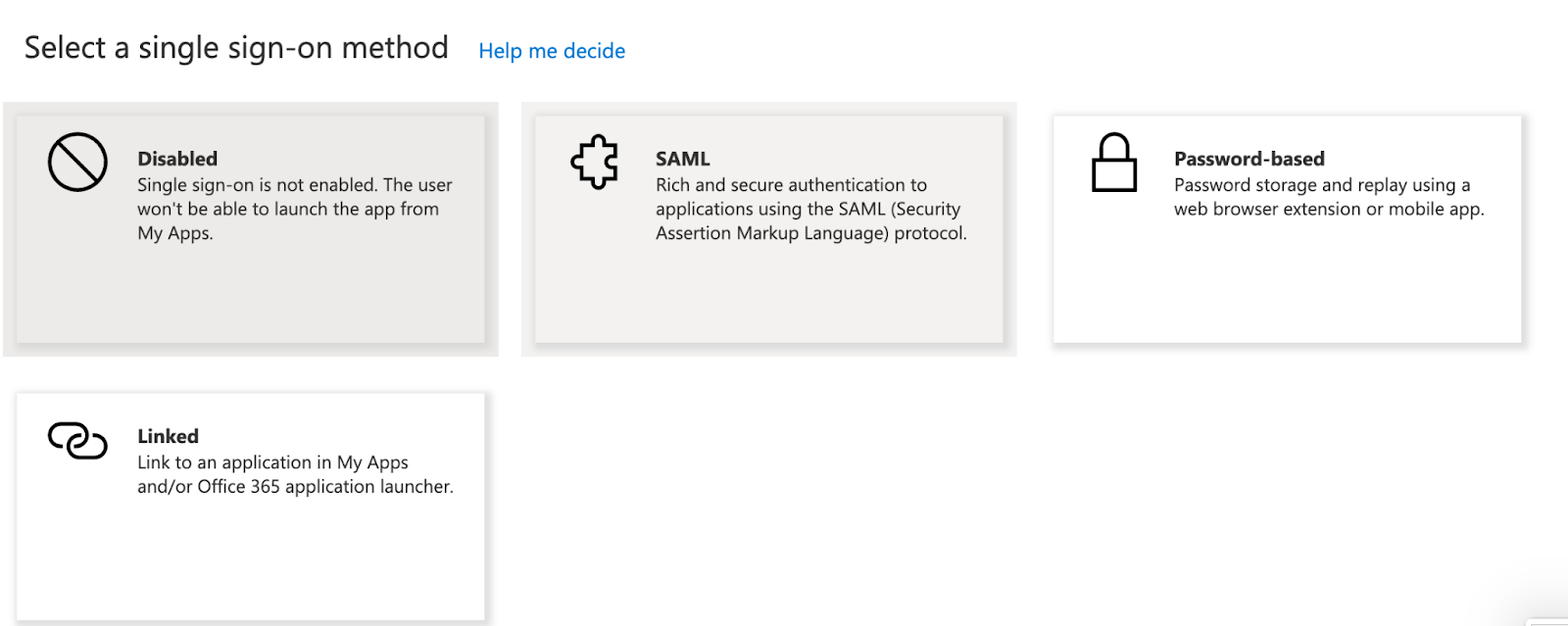Click the 'Office 365 application launcher' line
This screenshot has height=626, width=1568.
click(x=325, y=487)
